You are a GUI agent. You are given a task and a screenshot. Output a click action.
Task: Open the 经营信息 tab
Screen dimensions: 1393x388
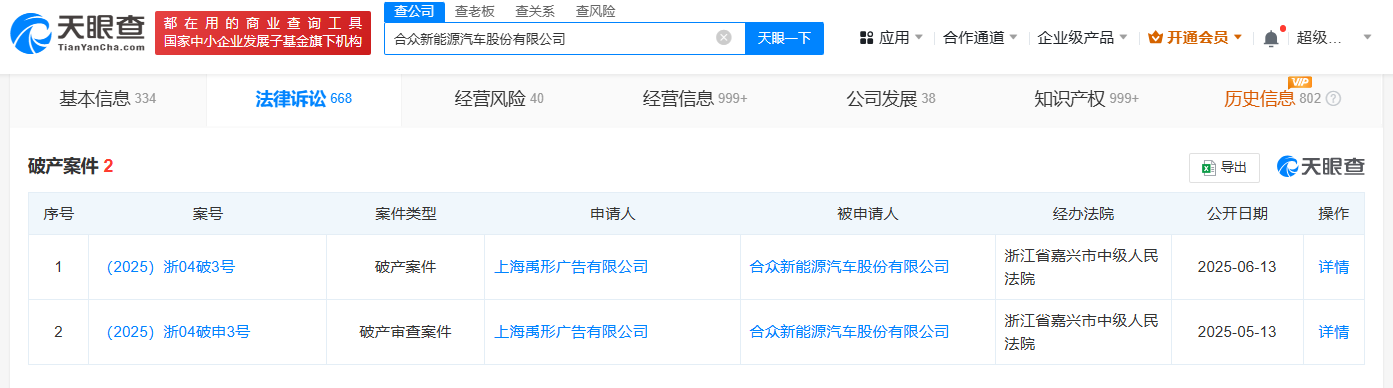click(x=695, y=99)
